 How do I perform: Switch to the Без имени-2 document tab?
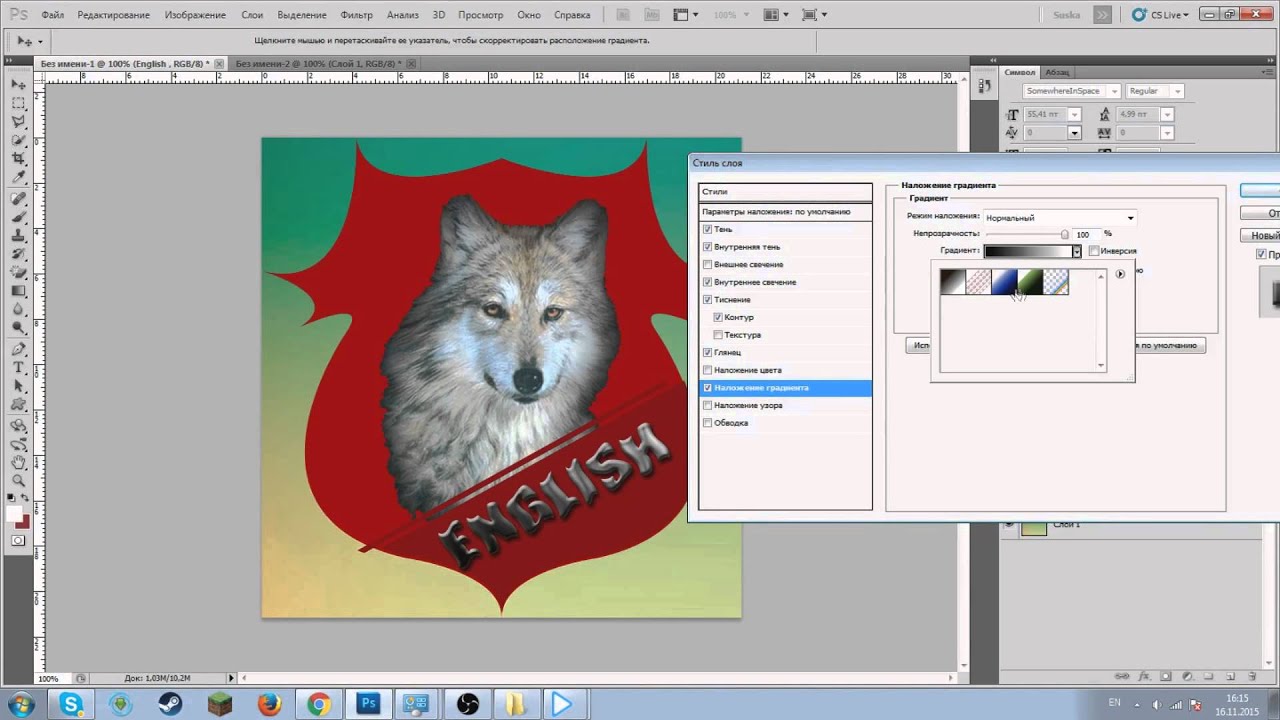coord(318,63)
